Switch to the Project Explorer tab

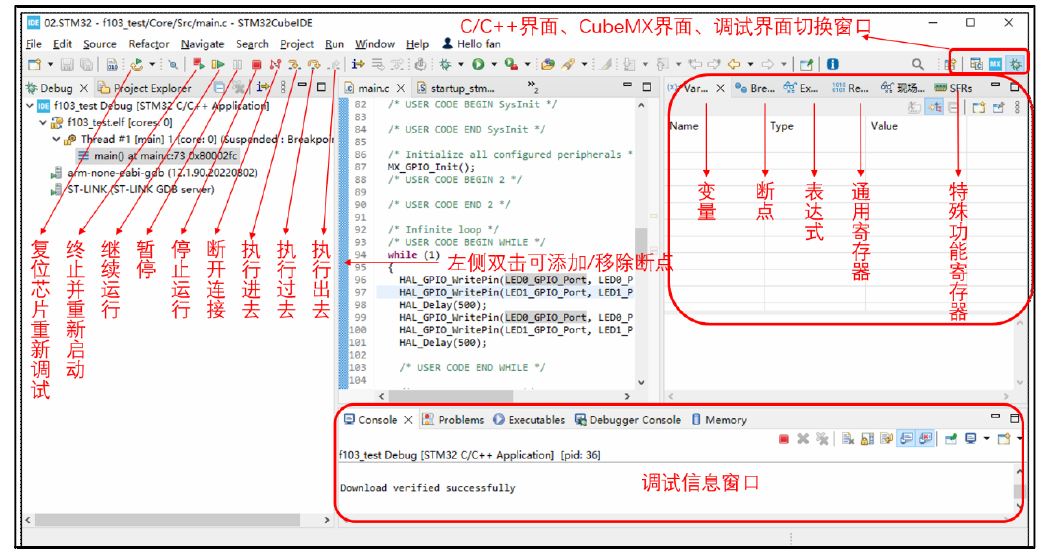[x=144, y=88]
